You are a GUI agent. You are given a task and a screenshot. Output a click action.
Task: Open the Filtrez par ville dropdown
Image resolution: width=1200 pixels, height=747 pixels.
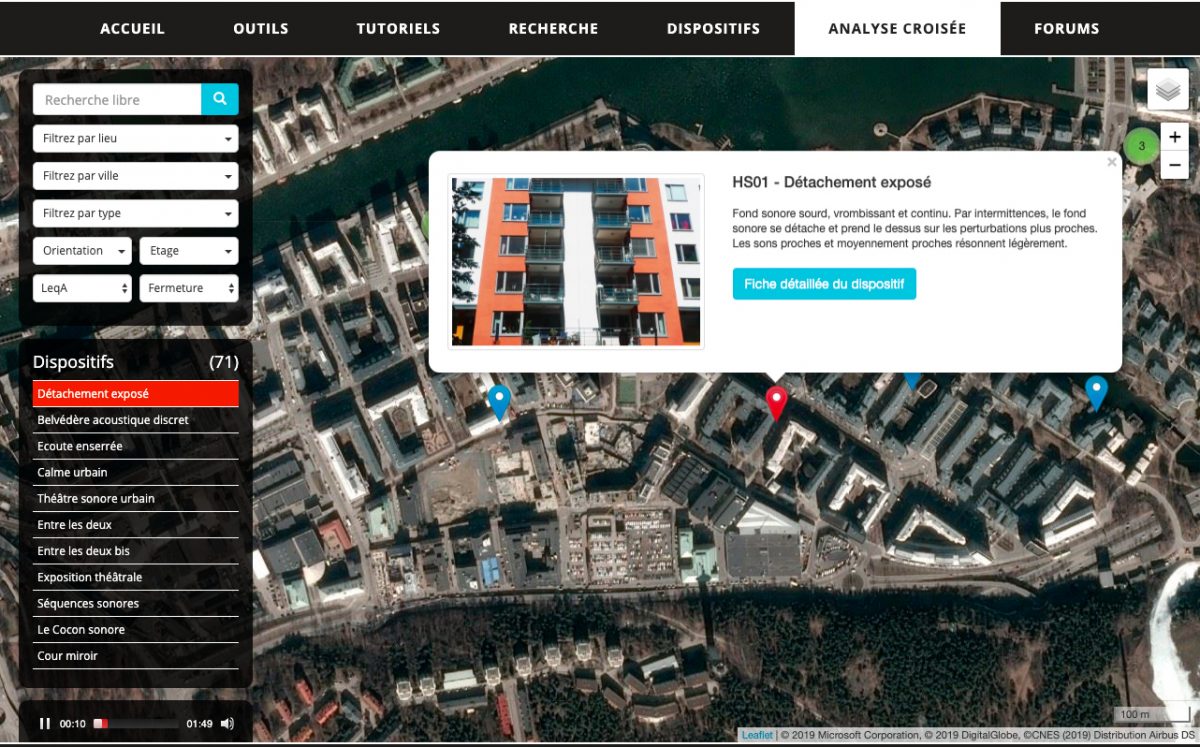click(x=135, y=176)
